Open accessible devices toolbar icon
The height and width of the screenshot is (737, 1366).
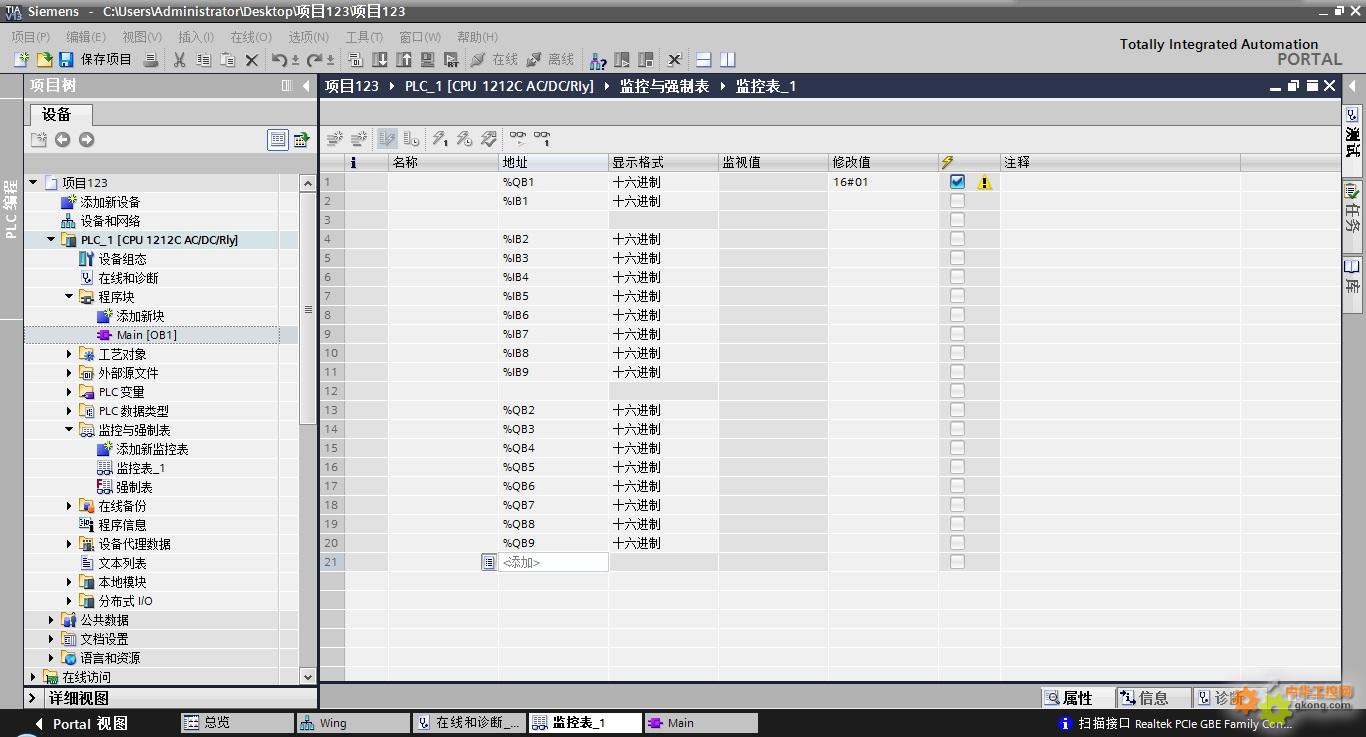[x=598, y=60]
